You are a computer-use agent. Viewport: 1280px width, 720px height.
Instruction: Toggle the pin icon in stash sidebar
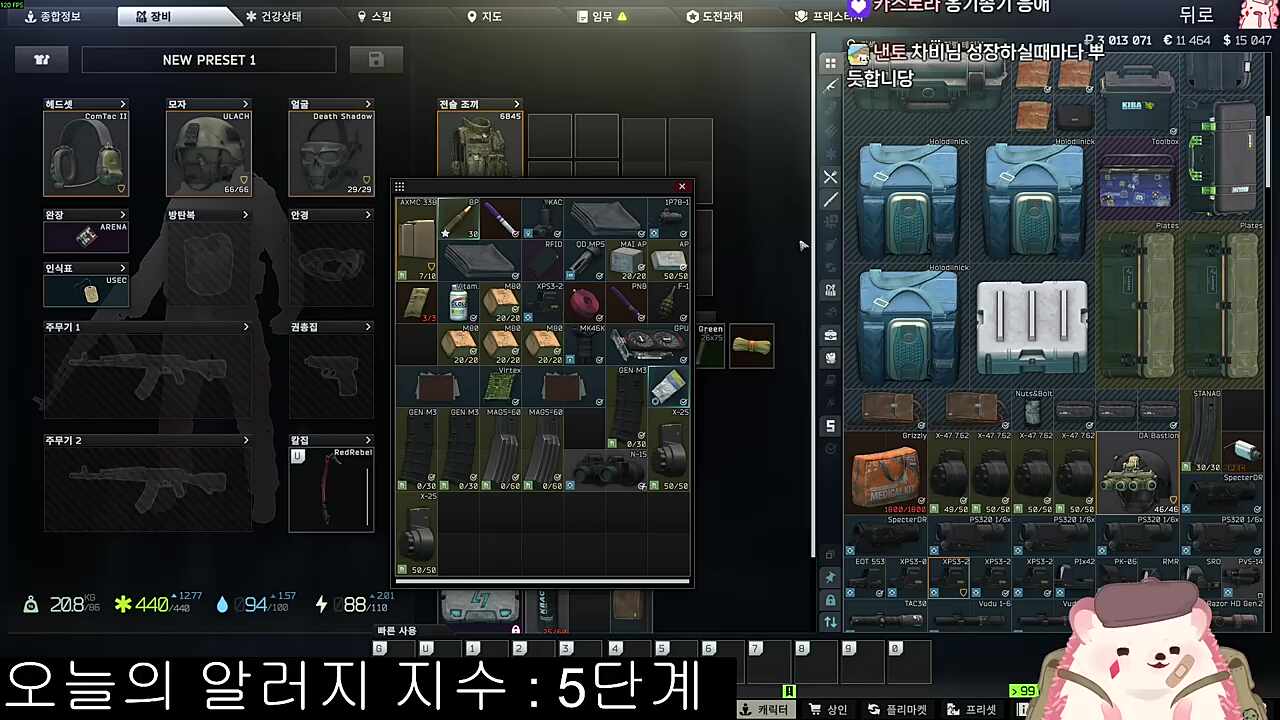click(830, 578)
